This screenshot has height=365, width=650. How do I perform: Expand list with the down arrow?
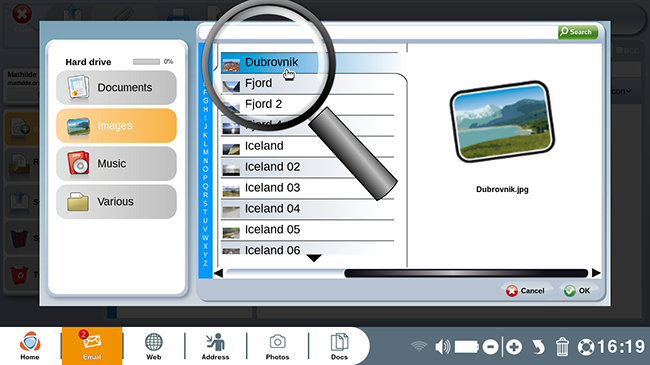(x=314, y=258)
